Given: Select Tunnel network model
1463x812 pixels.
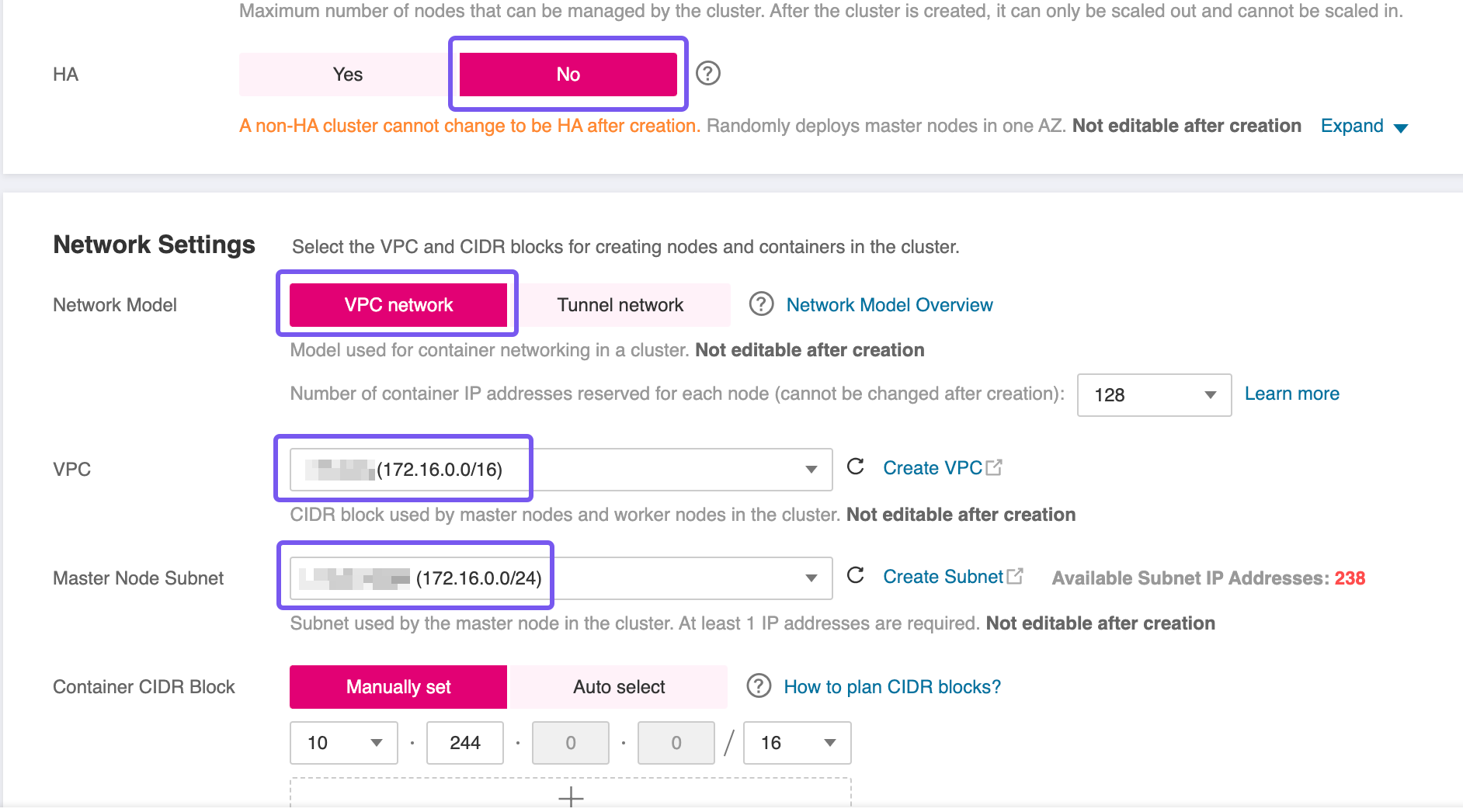Looking at the screenshot, I should (x=620, y=305).
